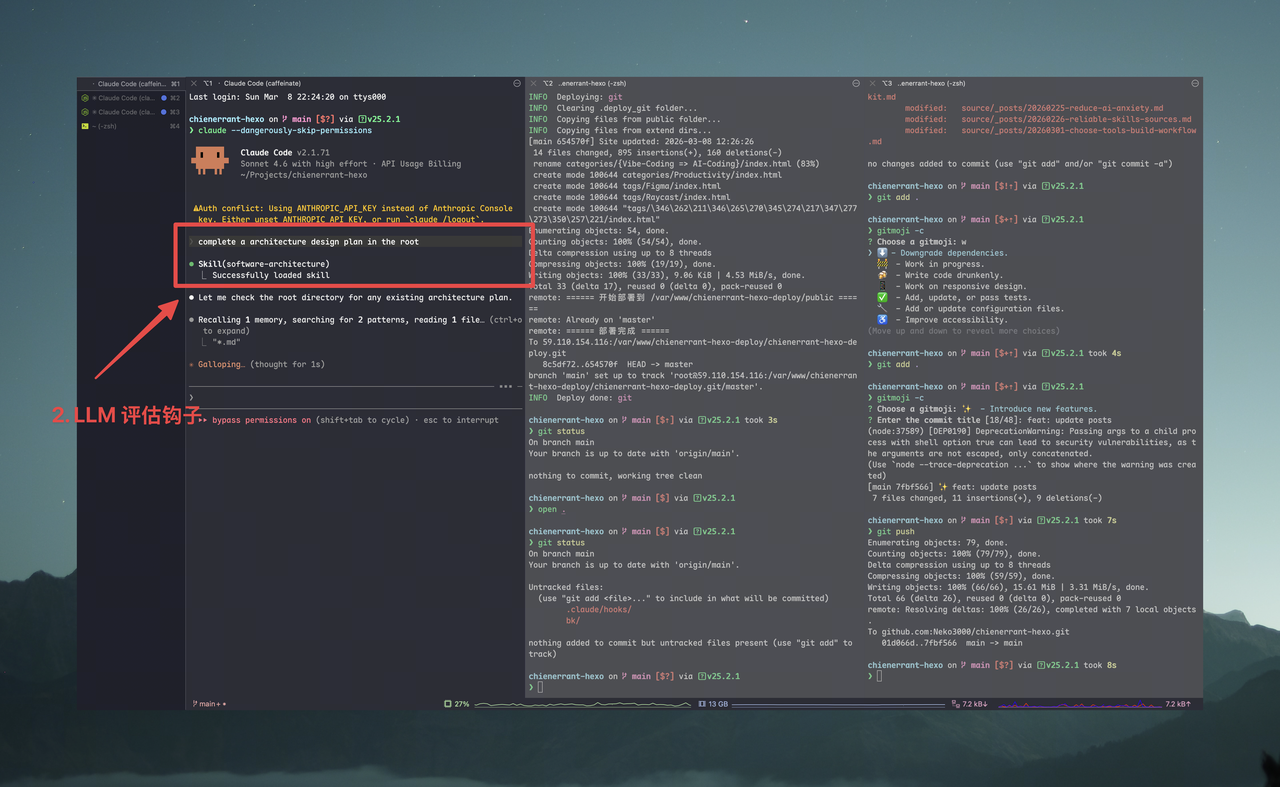Click the CPU usage 27% status indicator

coord(456,704)
